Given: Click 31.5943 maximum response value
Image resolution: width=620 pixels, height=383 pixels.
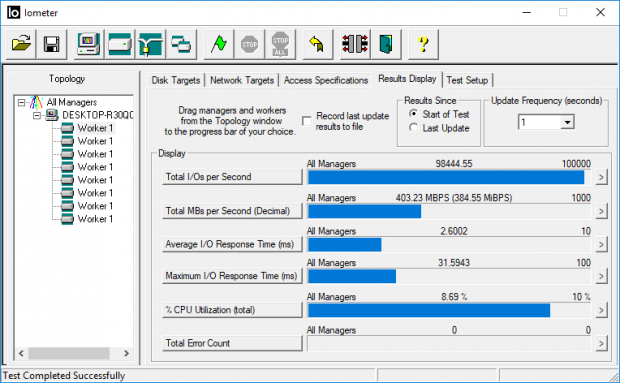Looking at the screenshot, I should pyautogui.click(x=454, y=262).
